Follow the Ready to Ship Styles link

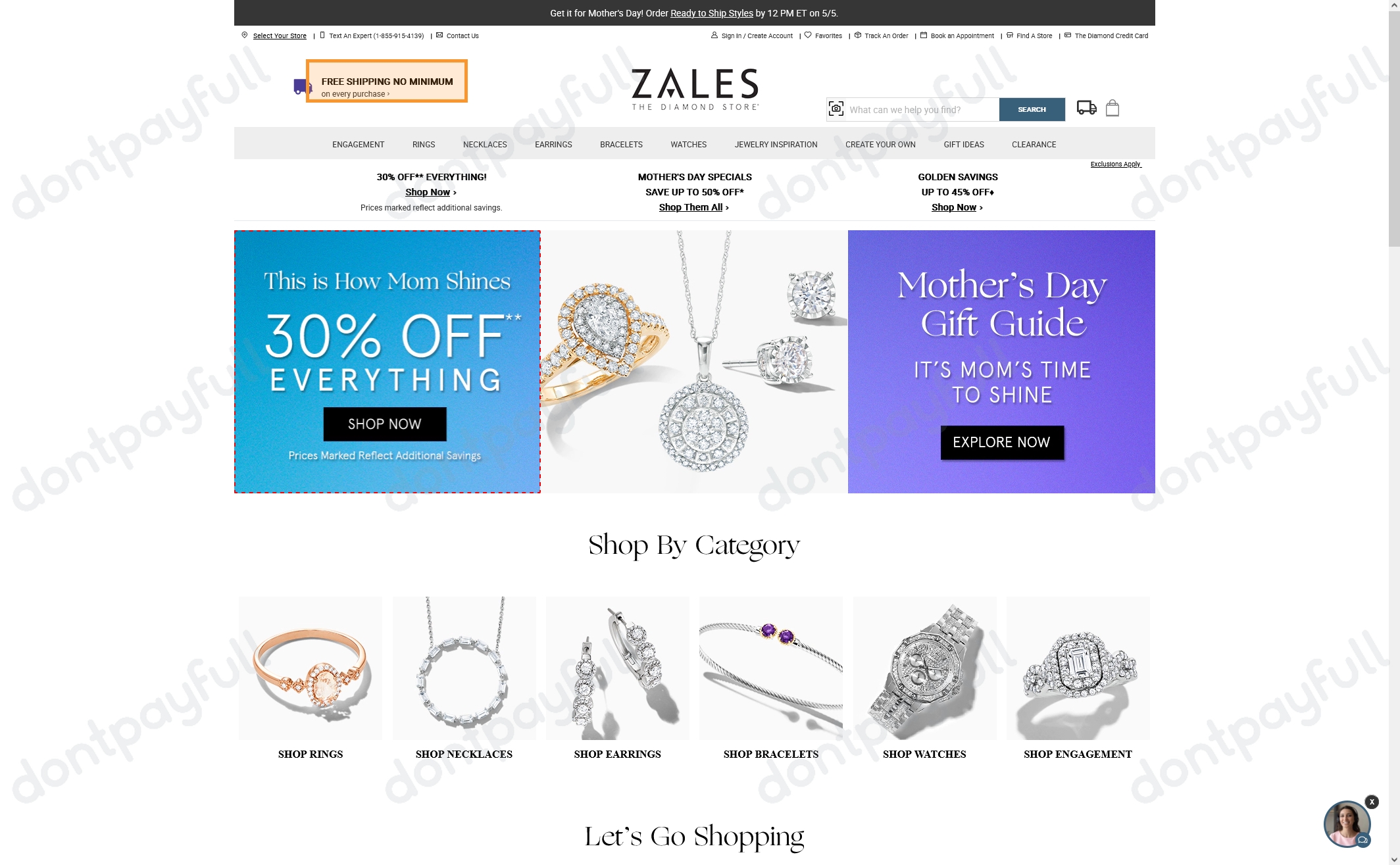pos(712,13)
